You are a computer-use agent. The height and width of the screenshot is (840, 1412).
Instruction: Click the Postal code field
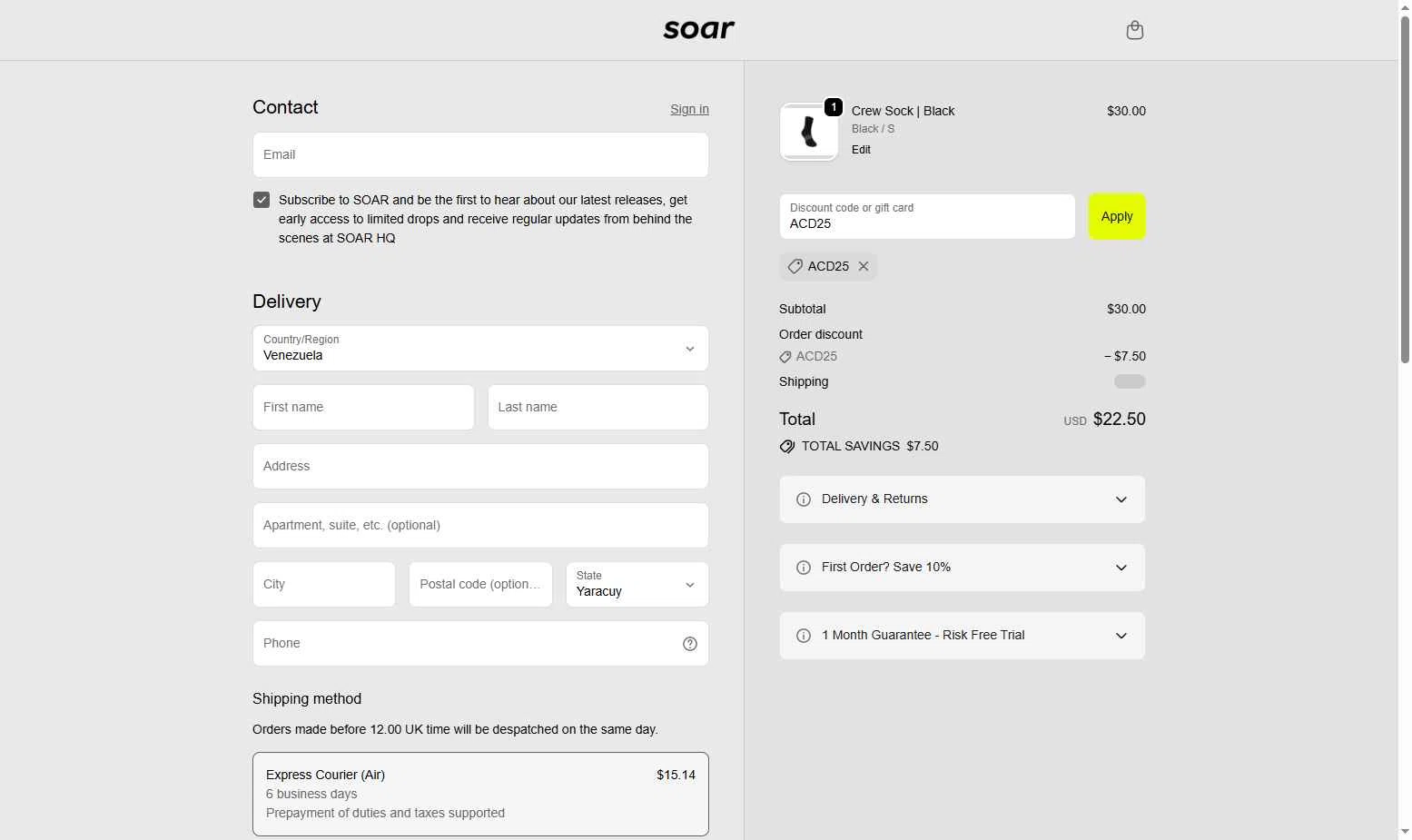click(480, 585)
